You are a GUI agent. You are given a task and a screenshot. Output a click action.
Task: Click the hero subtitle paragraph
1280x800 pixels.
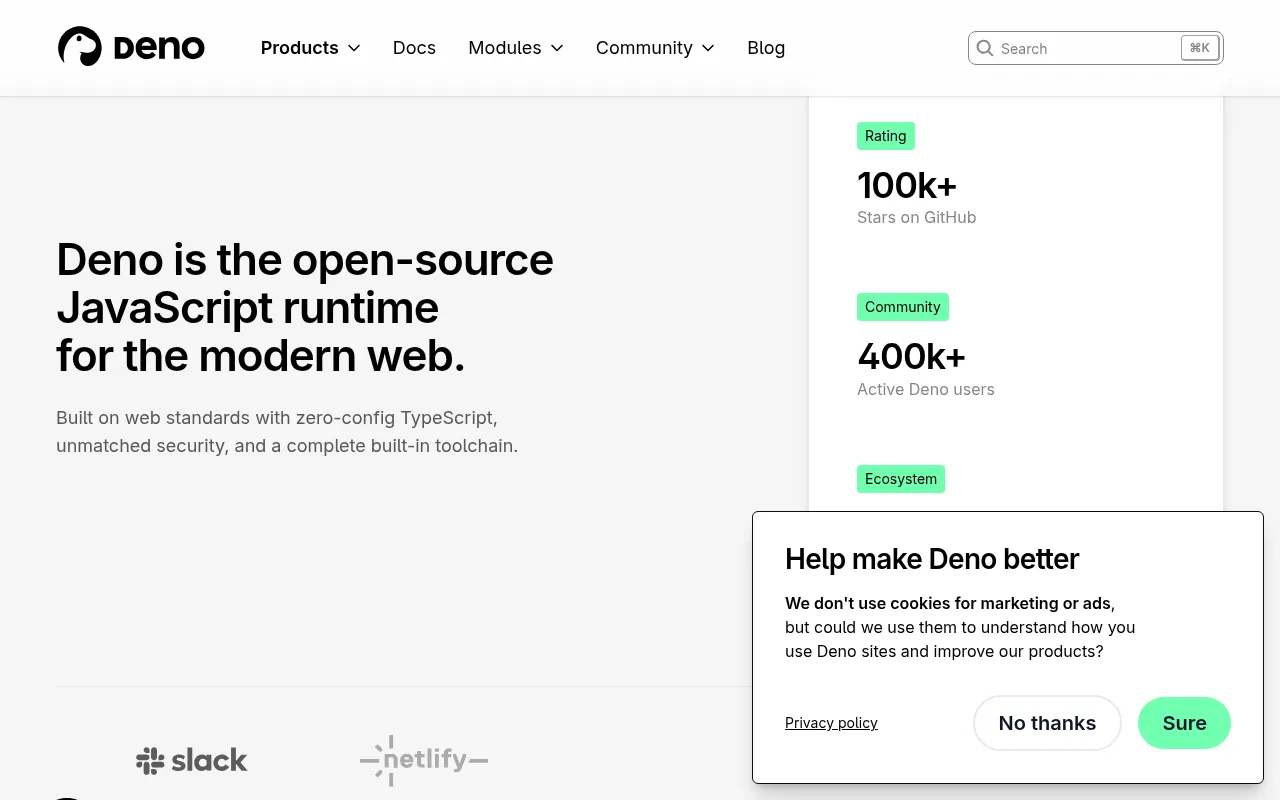coord(287,431)
